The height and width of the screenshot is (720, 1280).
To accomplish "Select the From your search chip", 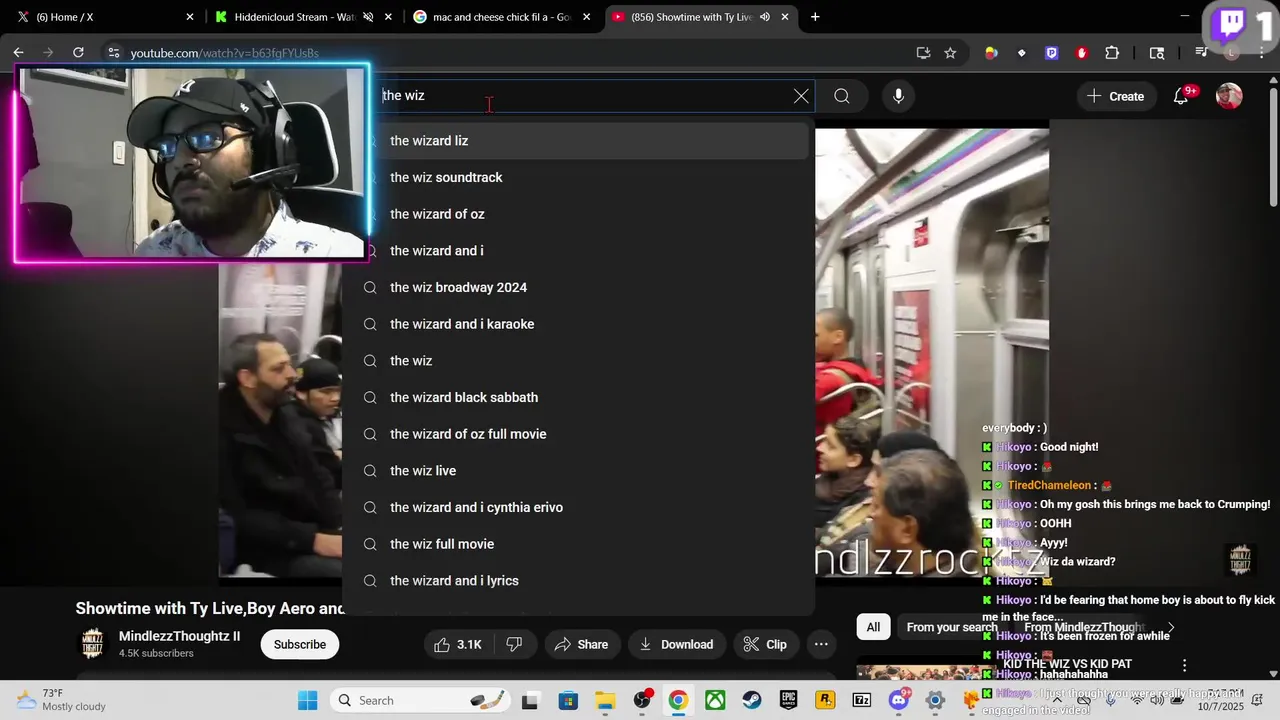I will (952, 627).
